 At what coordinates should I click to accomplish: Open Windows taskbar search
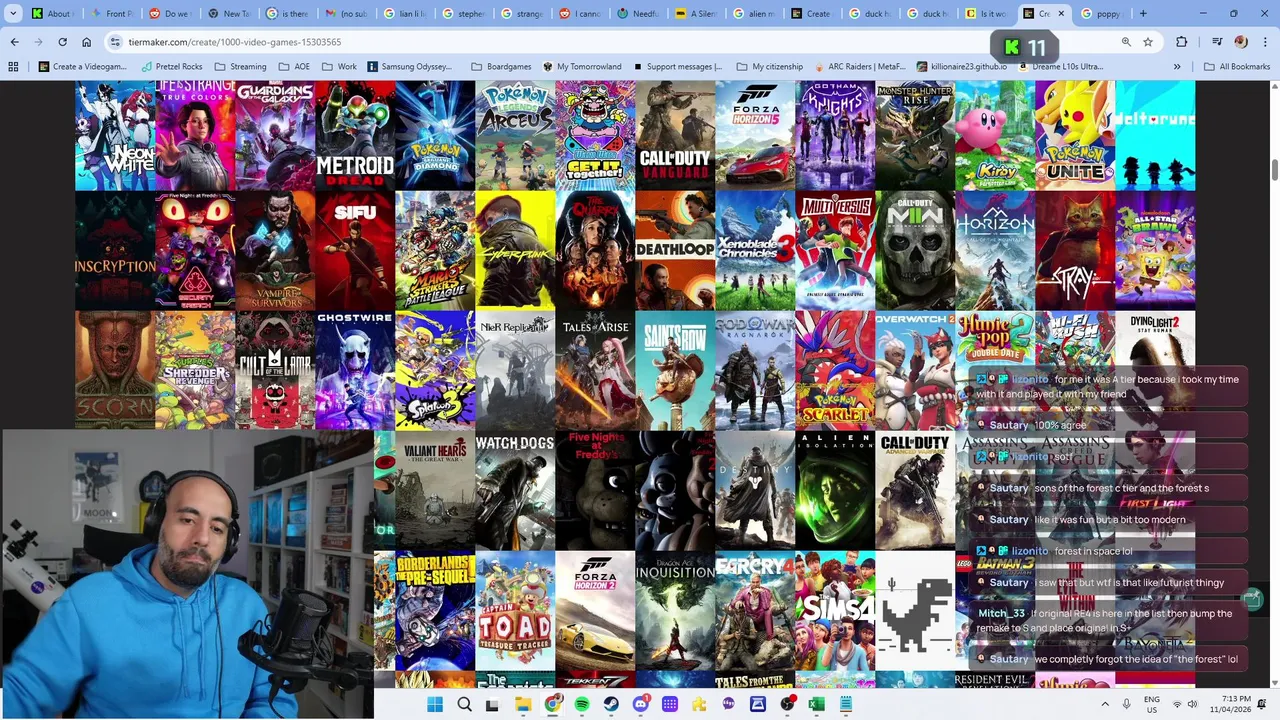point(464,704)
